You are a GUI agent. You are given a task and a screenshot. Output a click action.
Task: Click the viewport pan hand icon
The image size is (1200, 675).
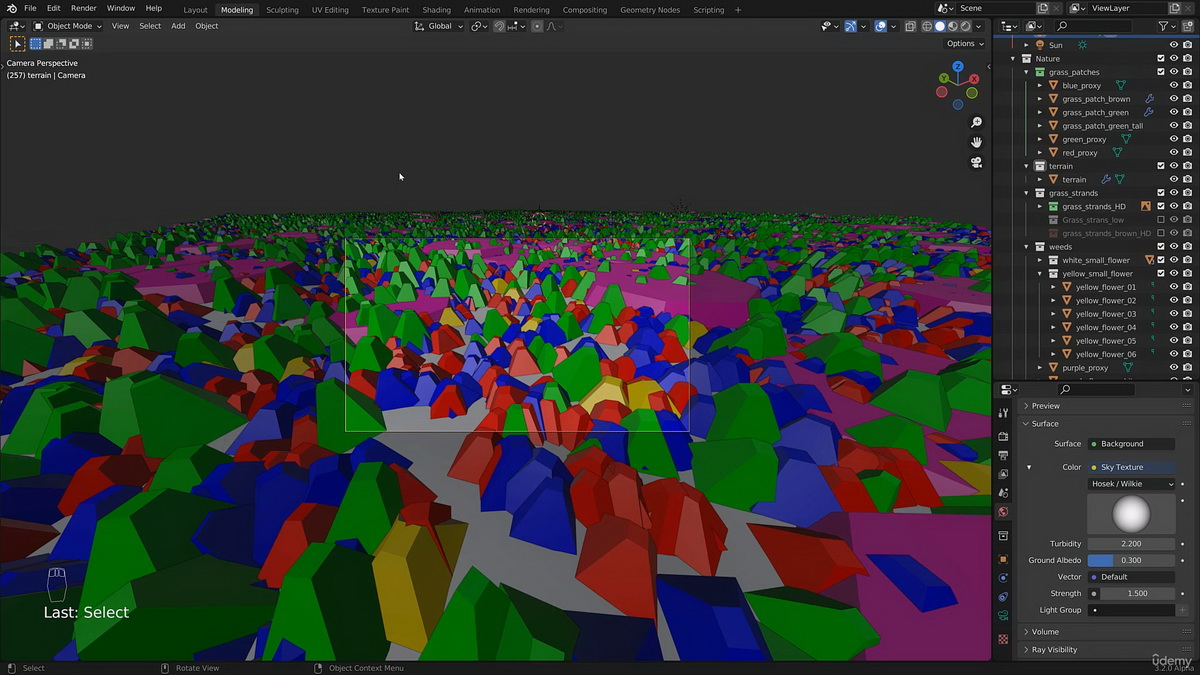pyautogui.click(x=977, y=142)
